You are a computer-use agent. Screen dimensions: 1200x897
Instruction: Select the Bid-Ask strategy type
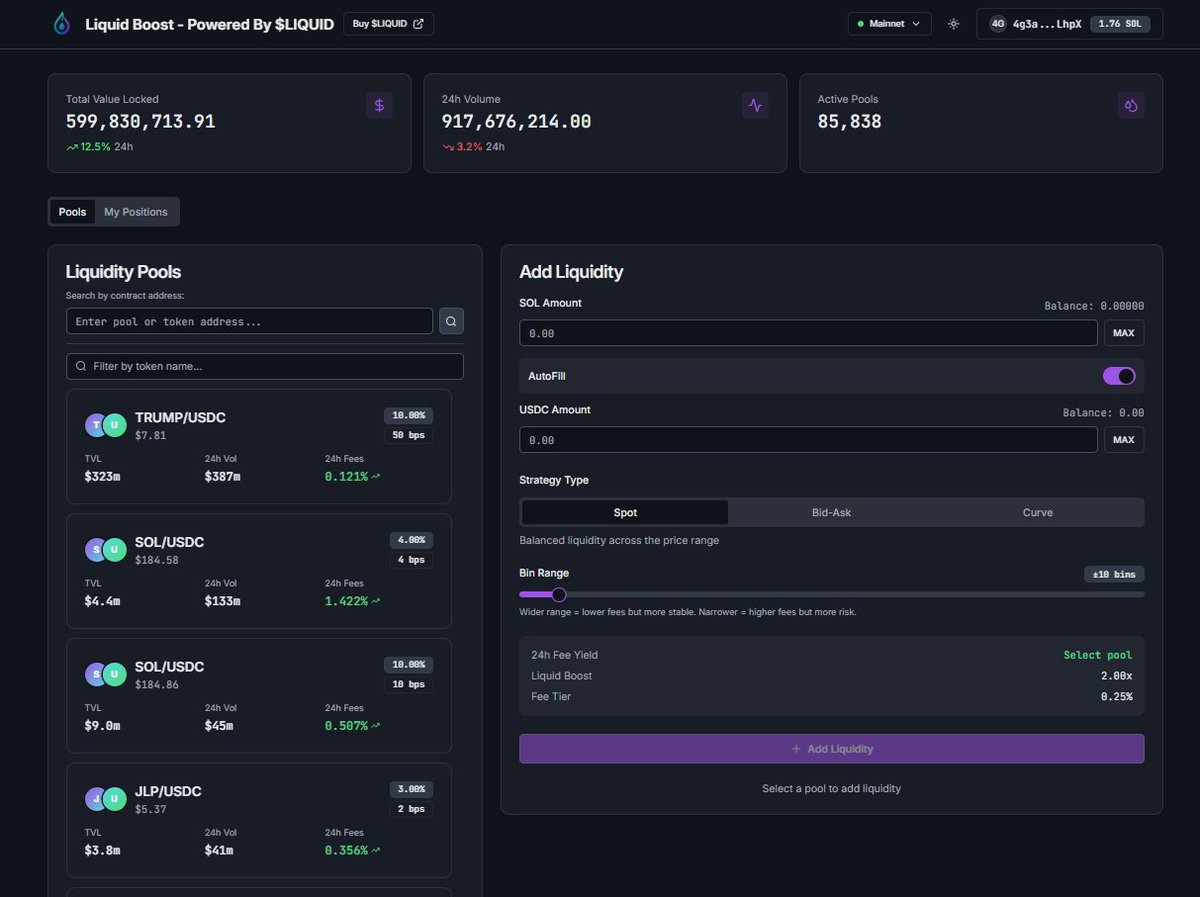click(832, 512)
